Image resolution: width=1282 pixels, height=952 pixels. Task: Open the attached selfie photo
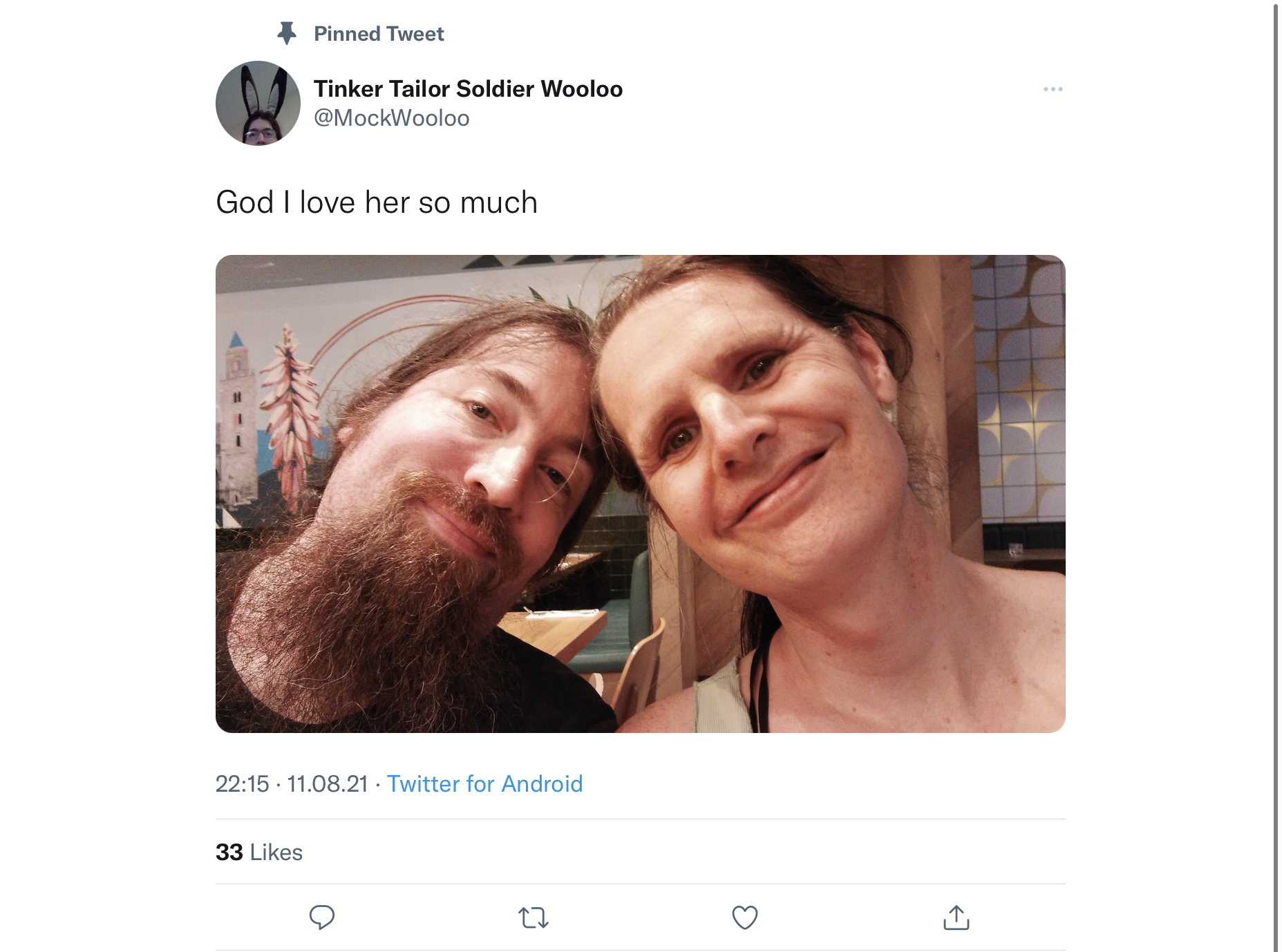click(x=640, y=494)
